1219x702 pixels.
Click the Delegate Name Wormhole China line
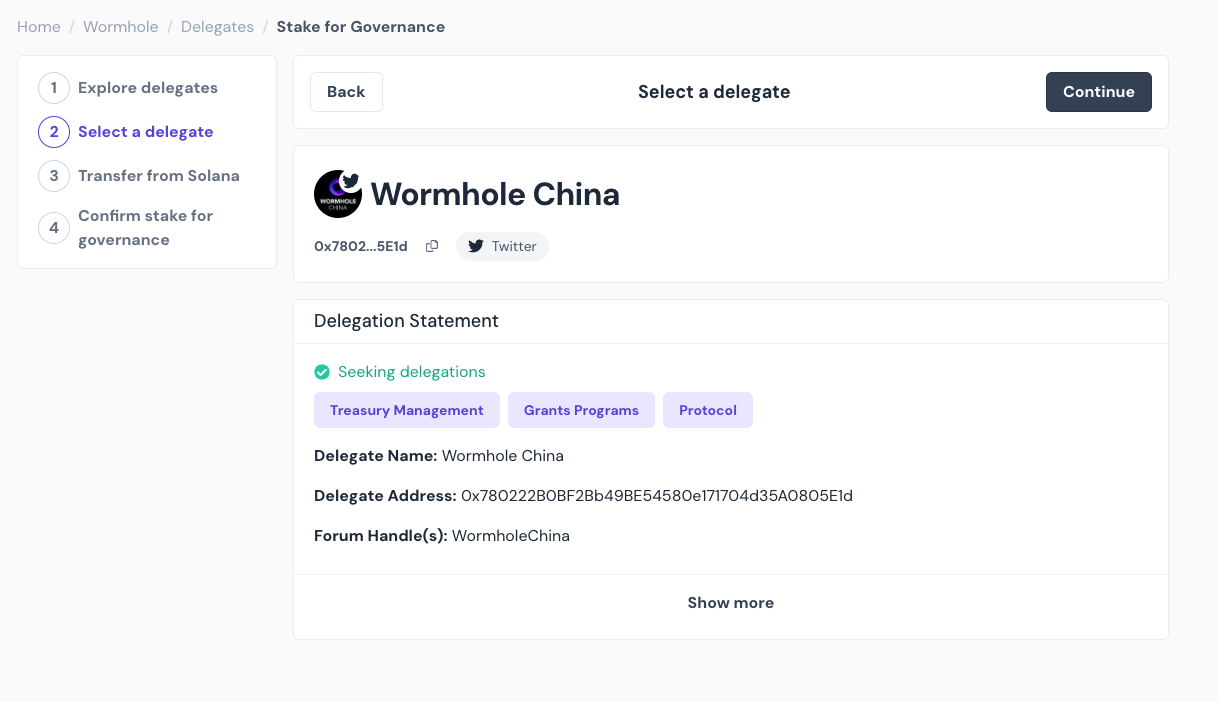(x=439, y=456)
